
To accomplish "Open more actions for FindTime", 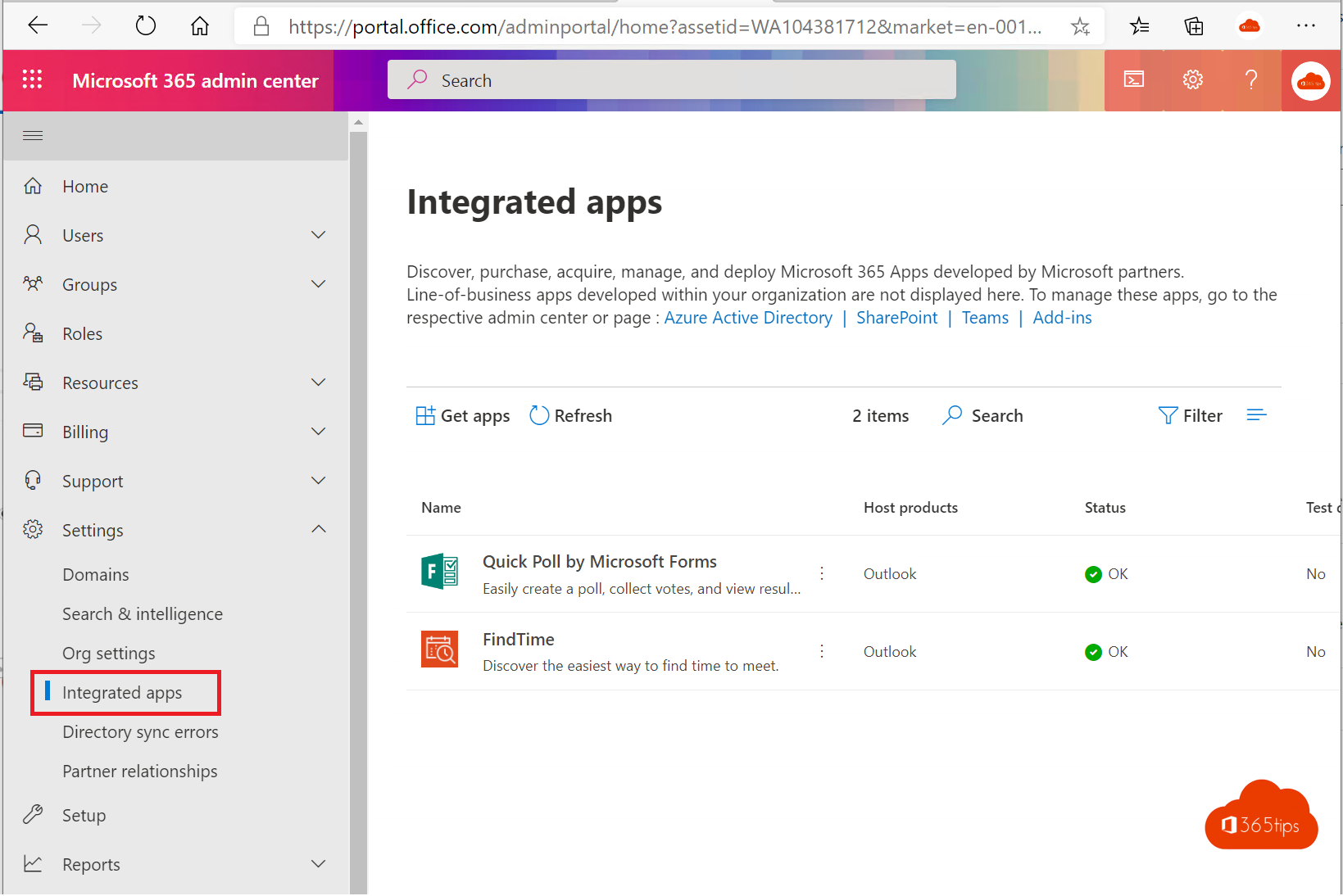I will (x=822, y=651).
